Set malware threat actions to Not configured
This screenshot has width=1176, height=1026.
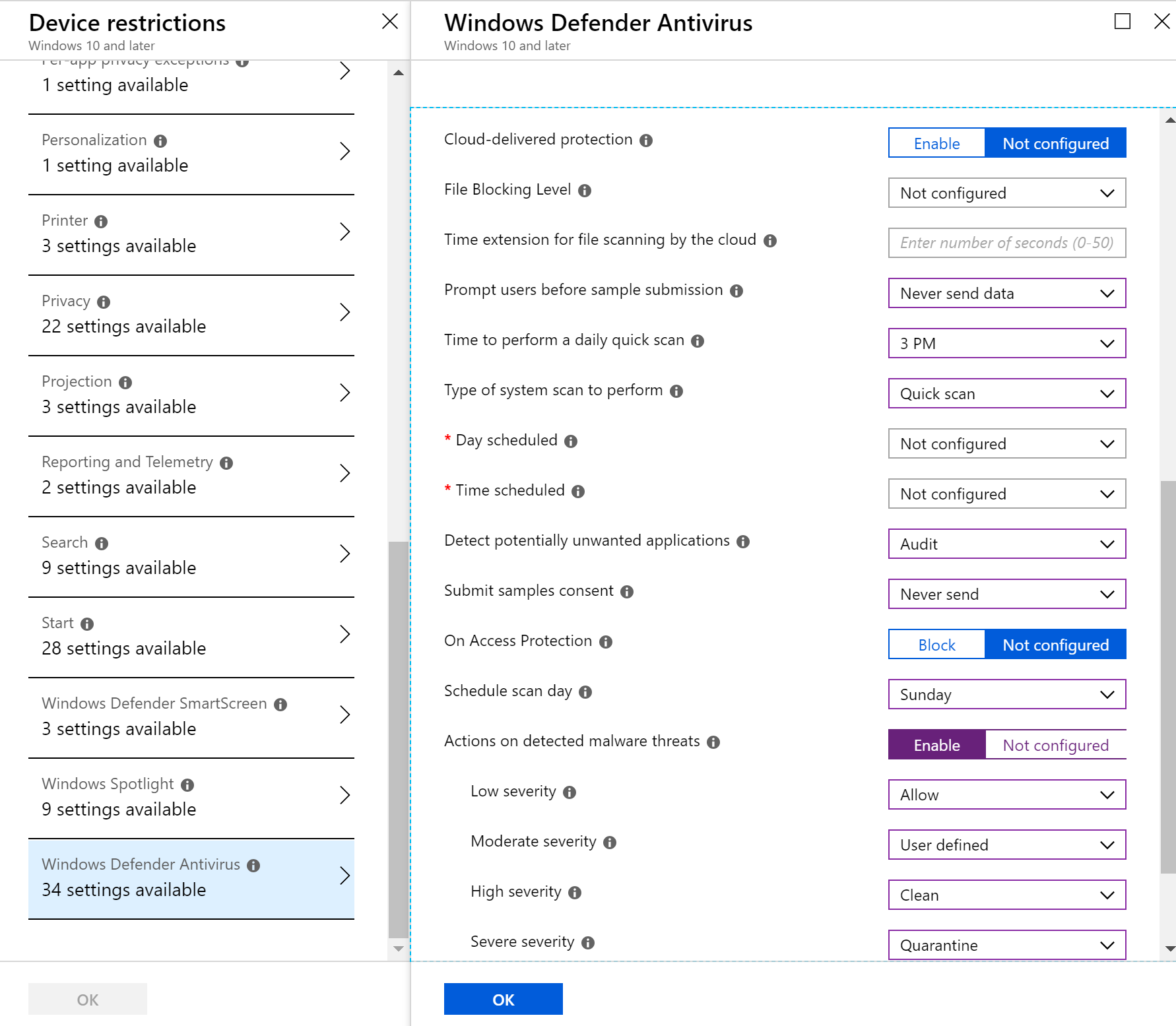pyautogui.click(x=1055, y=745)
